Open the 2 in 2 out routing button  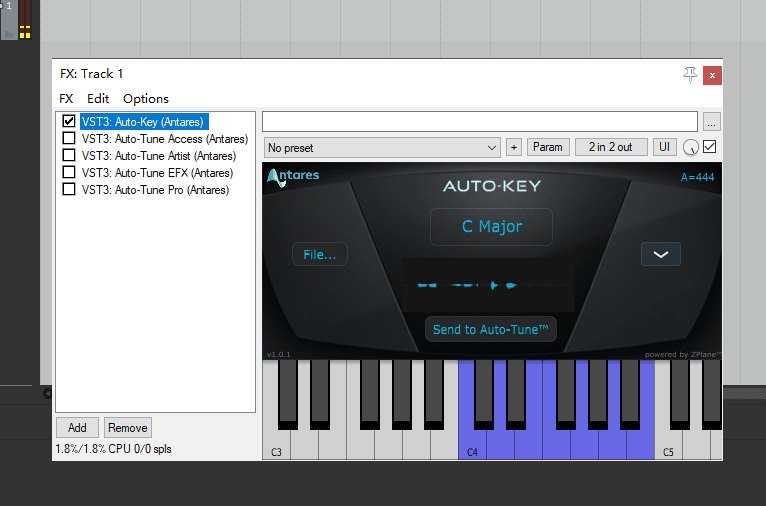(611, 147)
